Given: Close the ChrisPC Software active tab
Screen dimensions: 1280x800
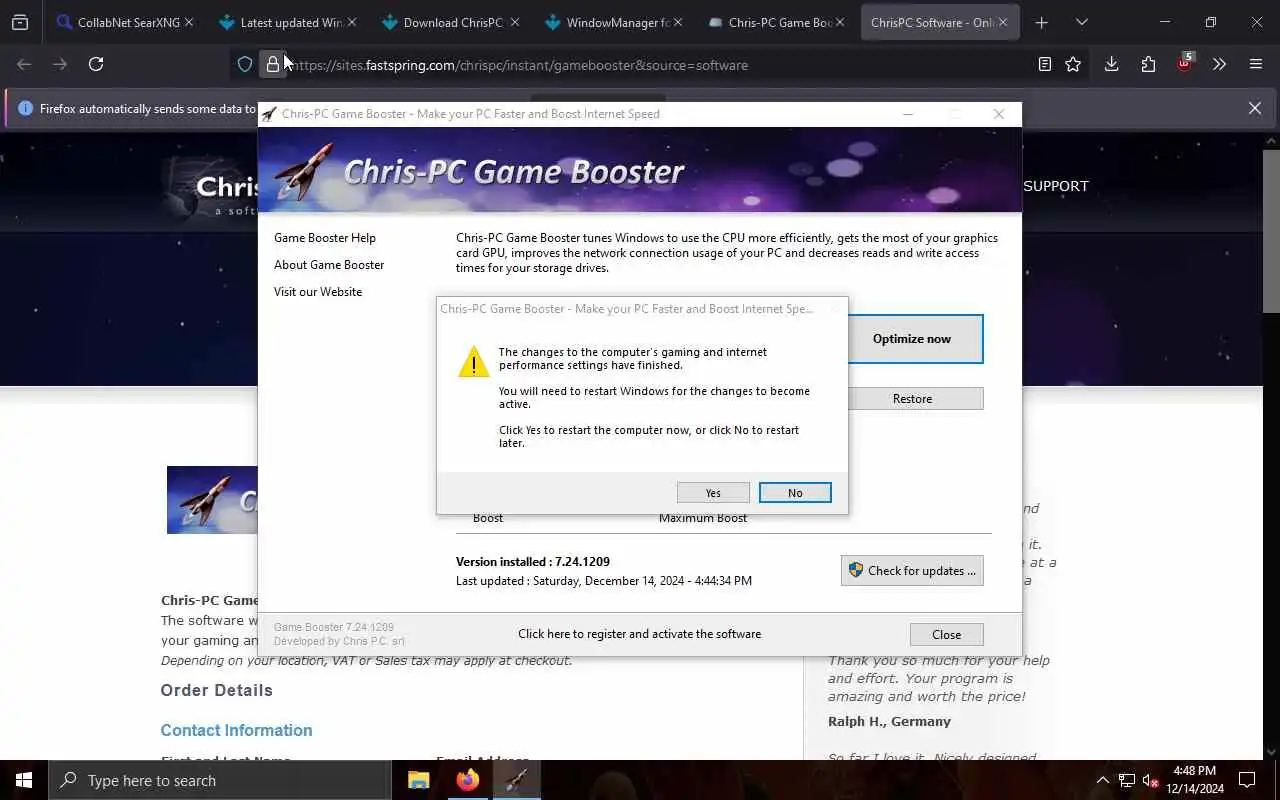Looking at the screenshot, I should click(1003, 22).
